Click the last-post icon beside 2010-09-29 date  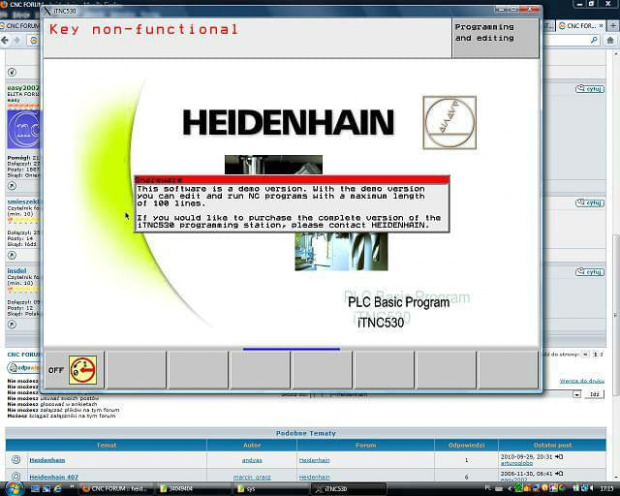pyautogui.click(x=559, y=456)
